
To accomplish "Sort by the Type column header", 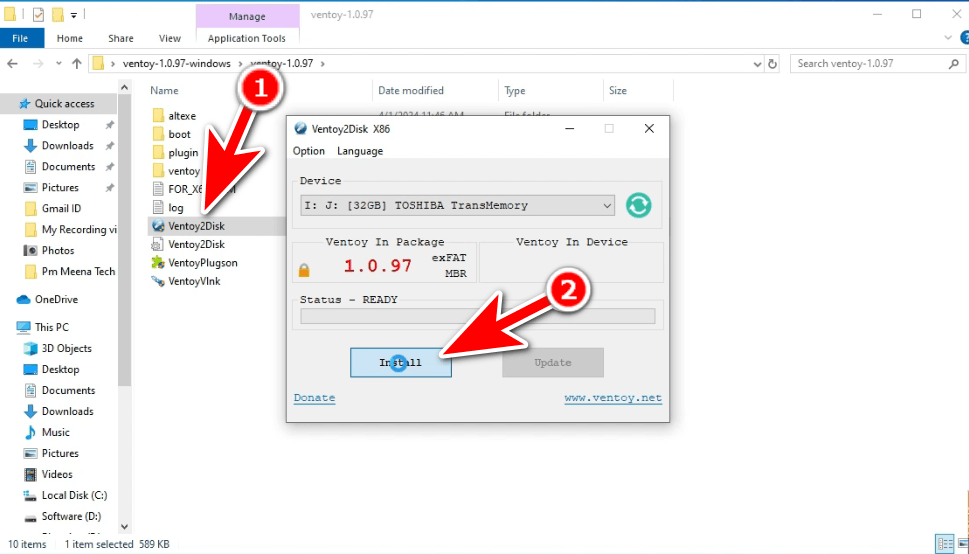I will 514,90.
